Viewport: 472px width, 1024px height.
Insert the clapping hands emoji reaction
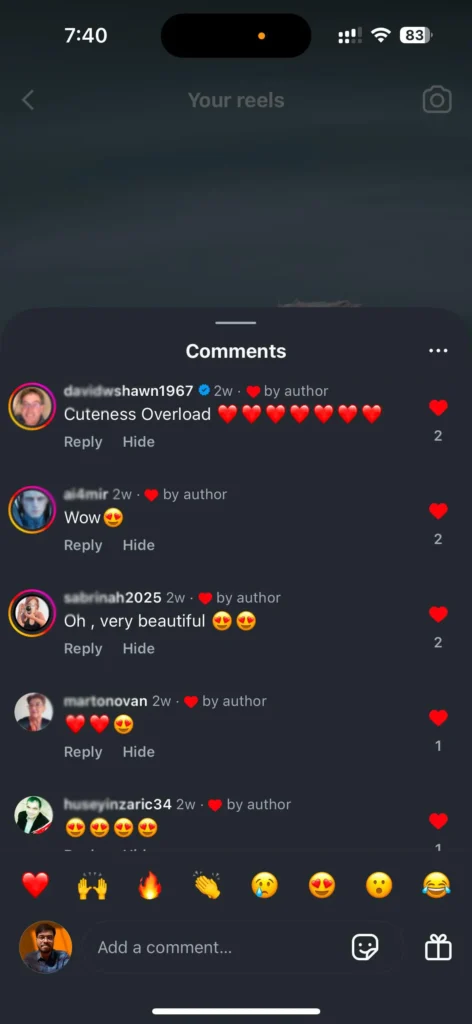(x=207, y=886)
